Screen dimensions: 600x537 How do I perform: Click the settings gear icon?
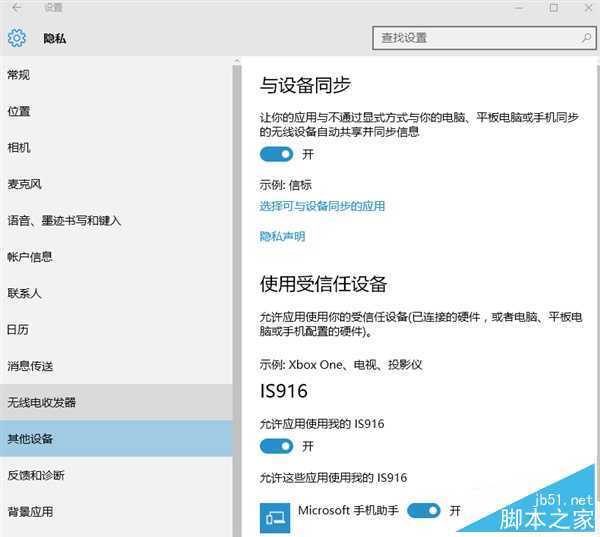pos(17,38)
